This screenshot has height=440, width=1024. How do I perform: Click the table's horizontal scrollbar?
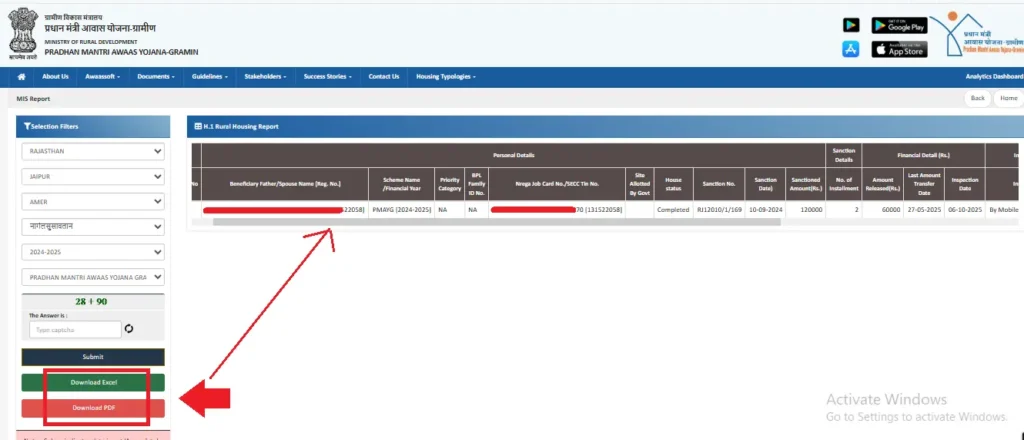click(x=496, y=222)
